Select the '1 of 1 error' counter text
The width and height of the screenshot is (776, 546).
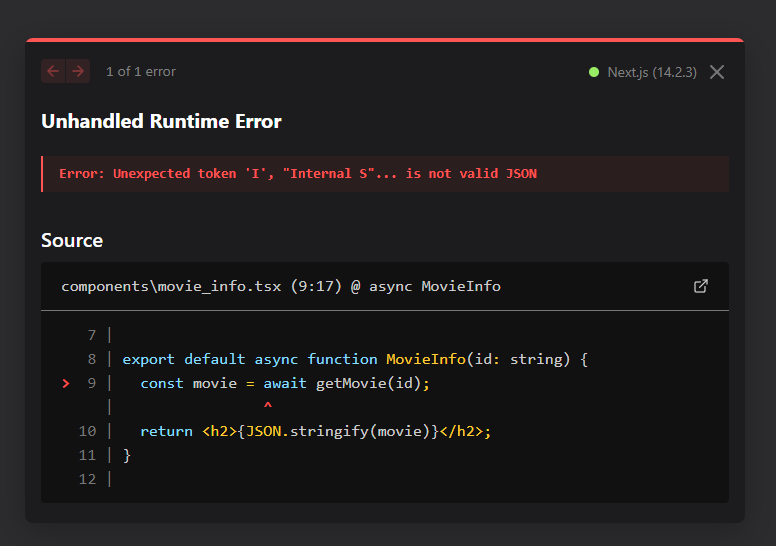tap(141, 72)
